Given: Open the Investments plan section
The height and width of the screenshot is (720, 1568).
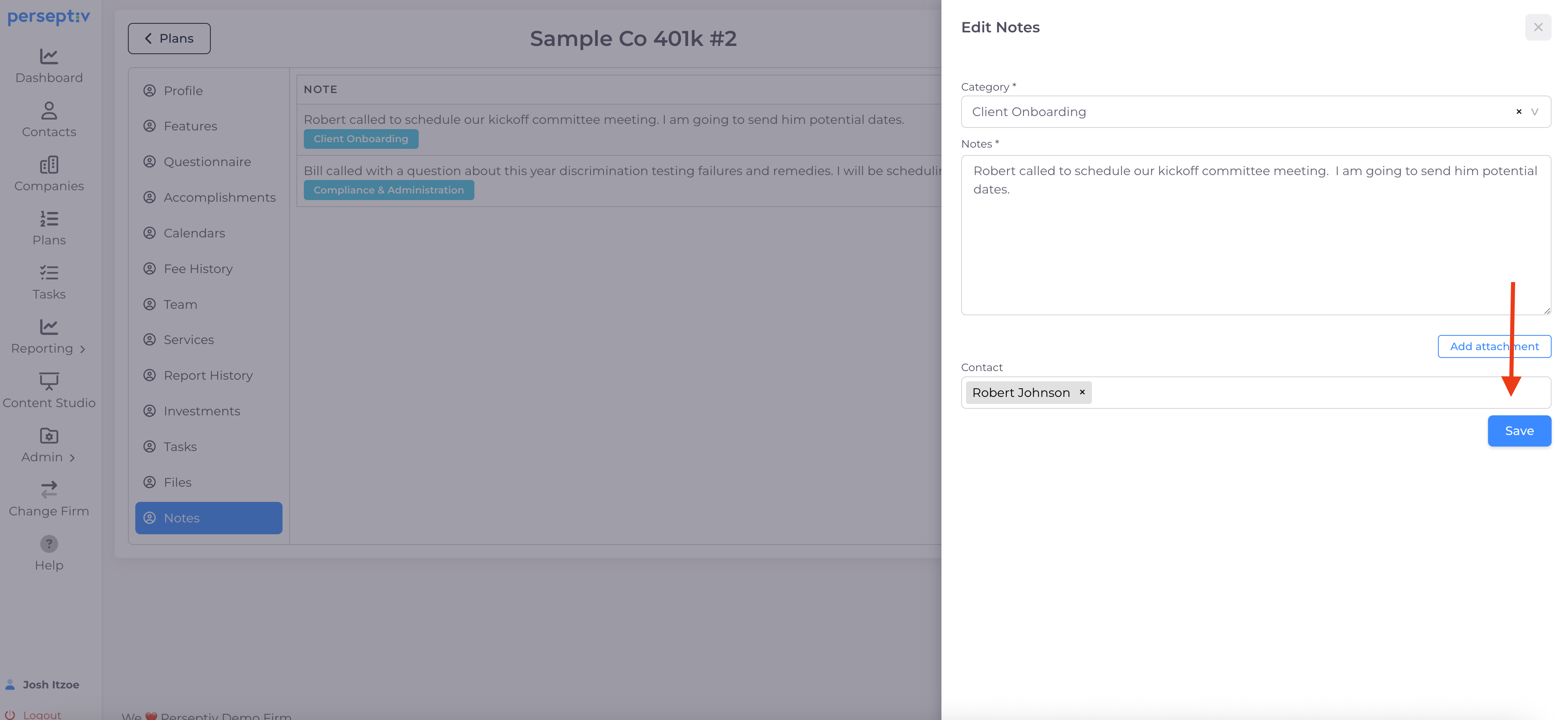Looking at the screenshot, I should [201, 411].
